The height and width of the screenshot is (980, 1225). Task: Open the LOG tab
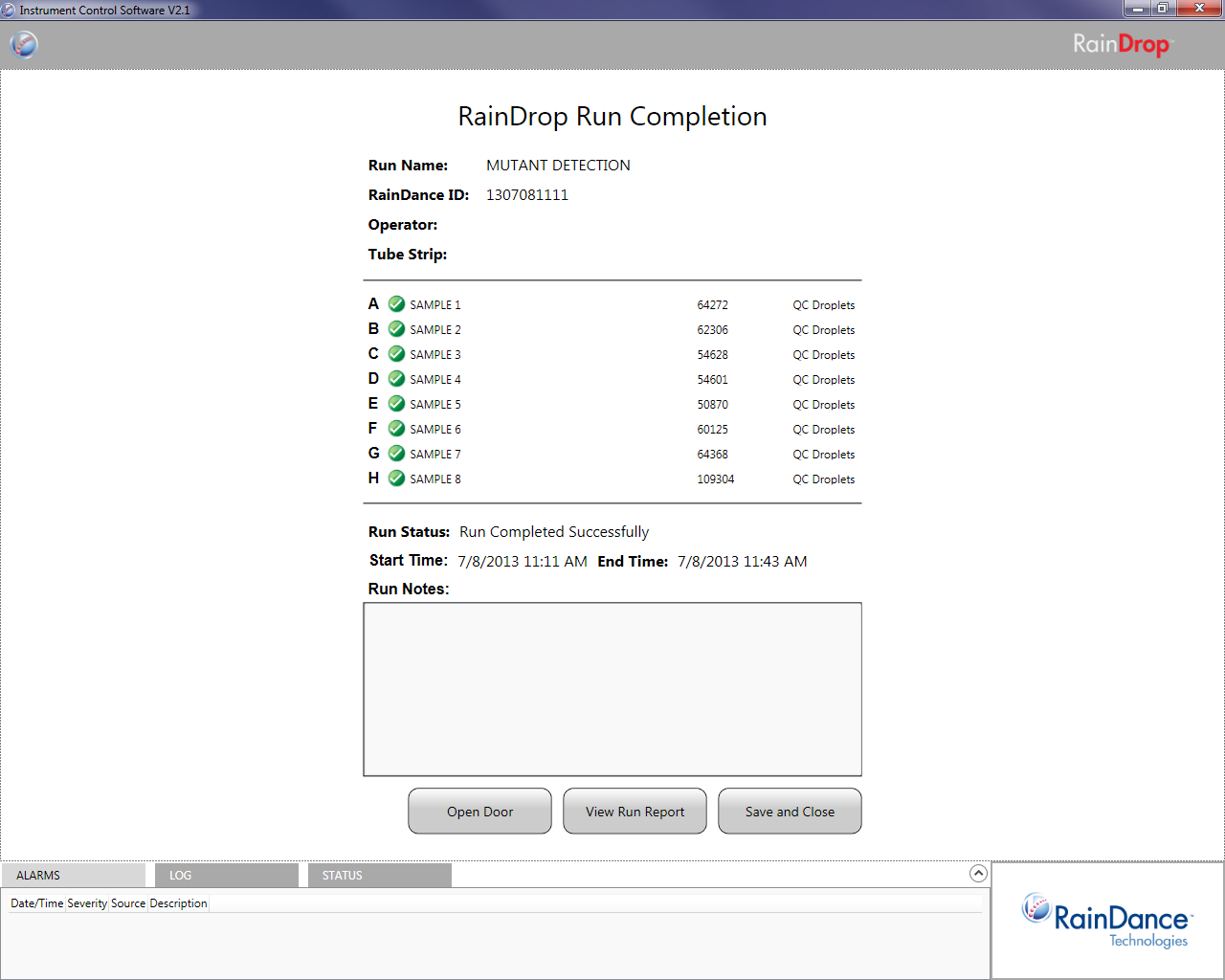[x=226, y=876]
